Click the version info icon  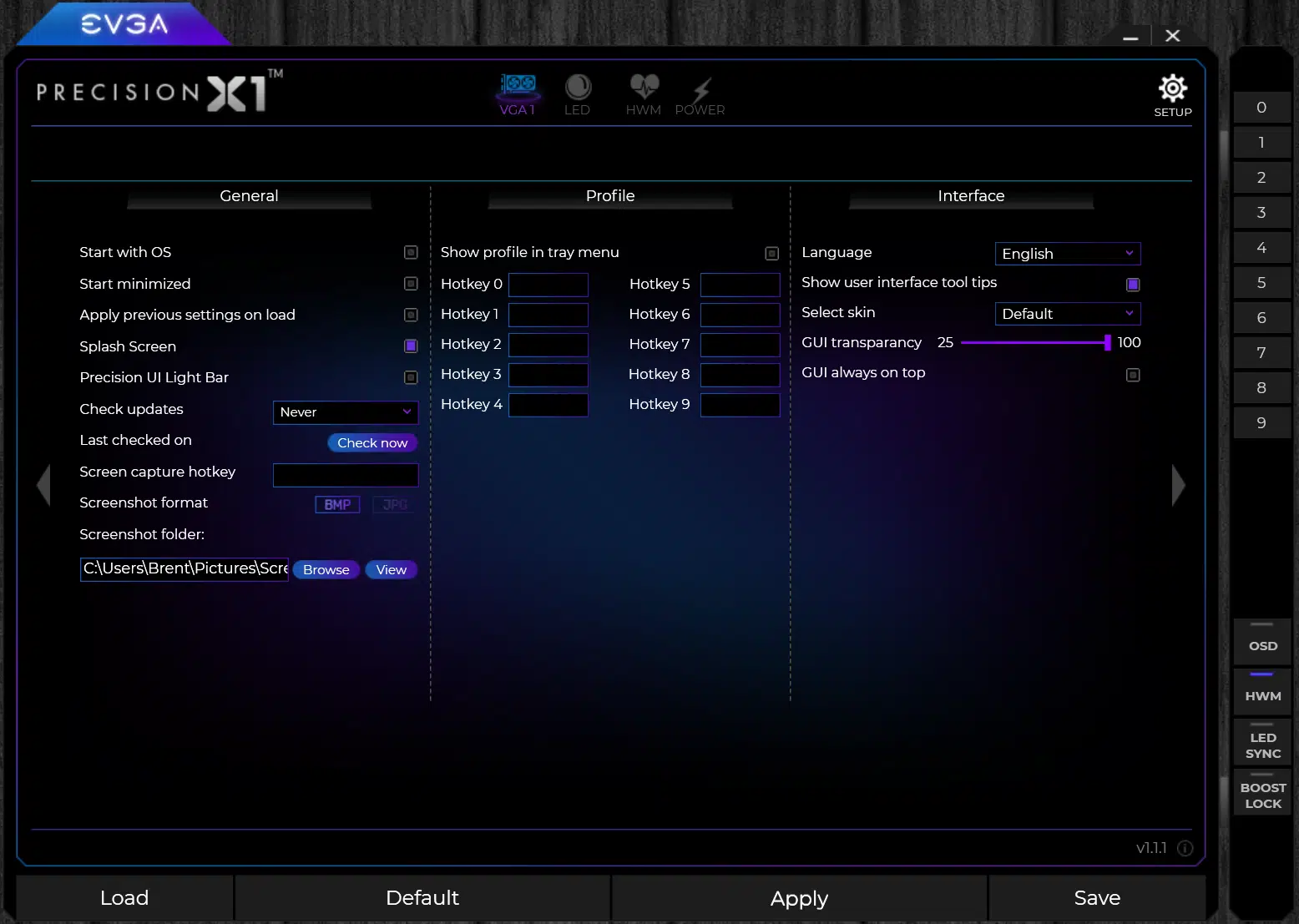pos(1185,848)
